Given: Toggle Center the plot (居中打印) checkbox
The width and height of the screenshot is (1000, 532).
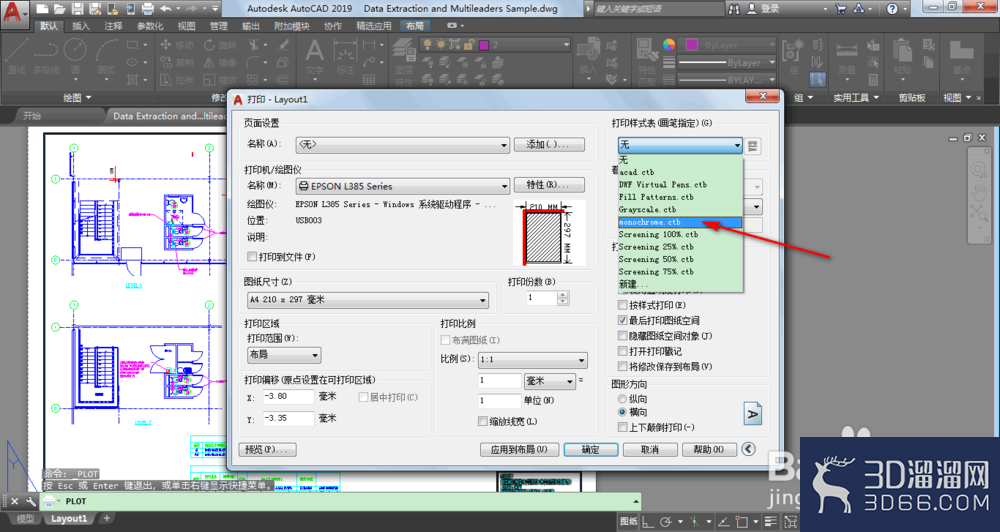Looking at the screenshot, I should pos(364,397).
